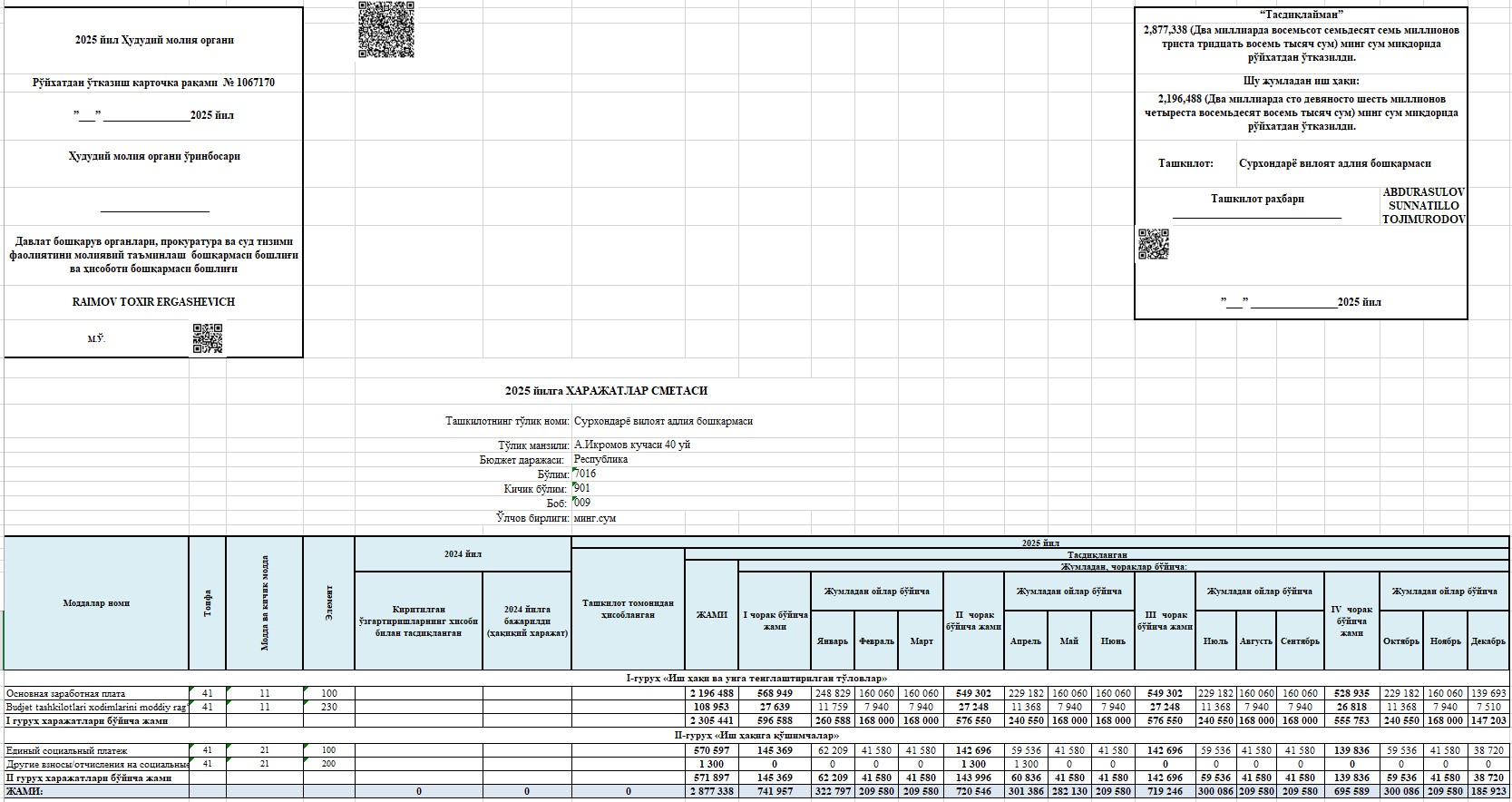The width and height of the screenshot is (1512, 802).
Task: Click December value 7 510
Action: click(x=1488, y=707)
